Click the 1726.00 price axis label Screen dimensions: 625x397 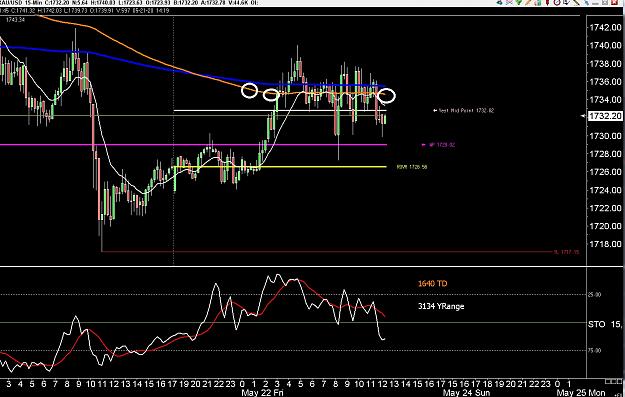(x=605, y=172)
